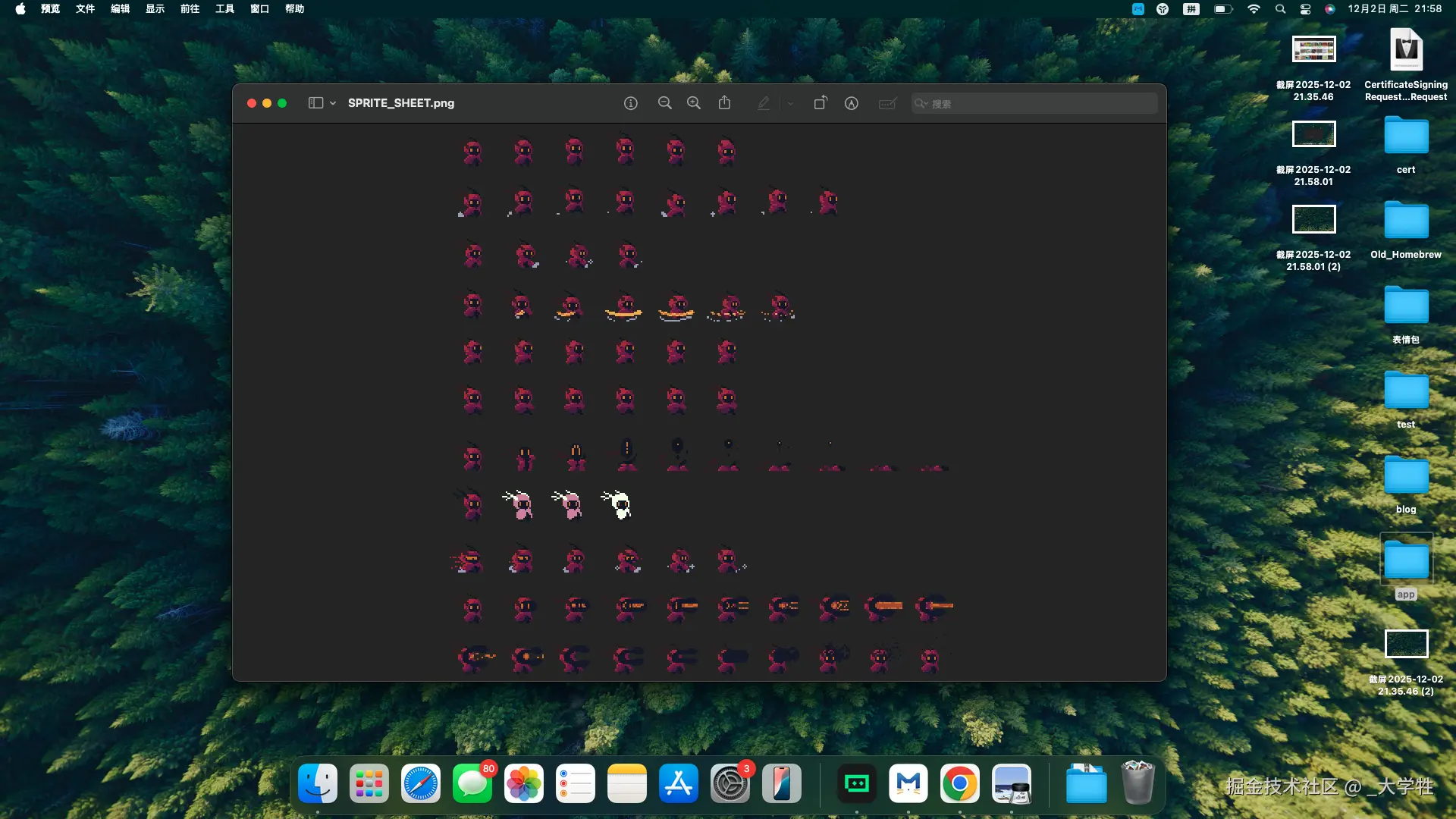
Task: Open the share menu icon
Action: (x=724, y=103)
